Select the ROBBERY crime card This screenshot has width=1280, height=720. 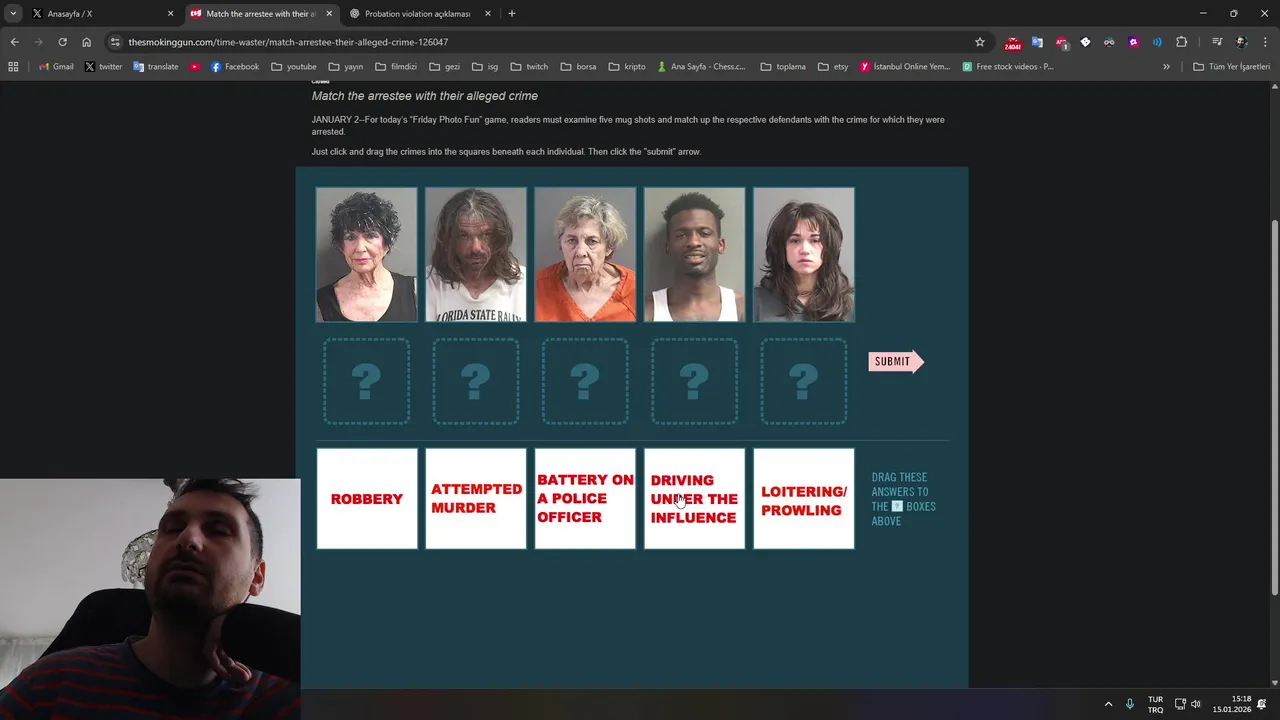pyautogui.click(x=367, y=498)
